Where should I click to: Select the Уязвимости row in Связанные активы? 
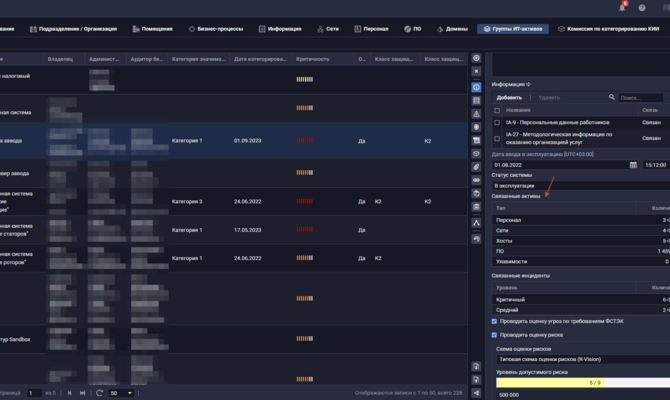click(x=581, y=262)
